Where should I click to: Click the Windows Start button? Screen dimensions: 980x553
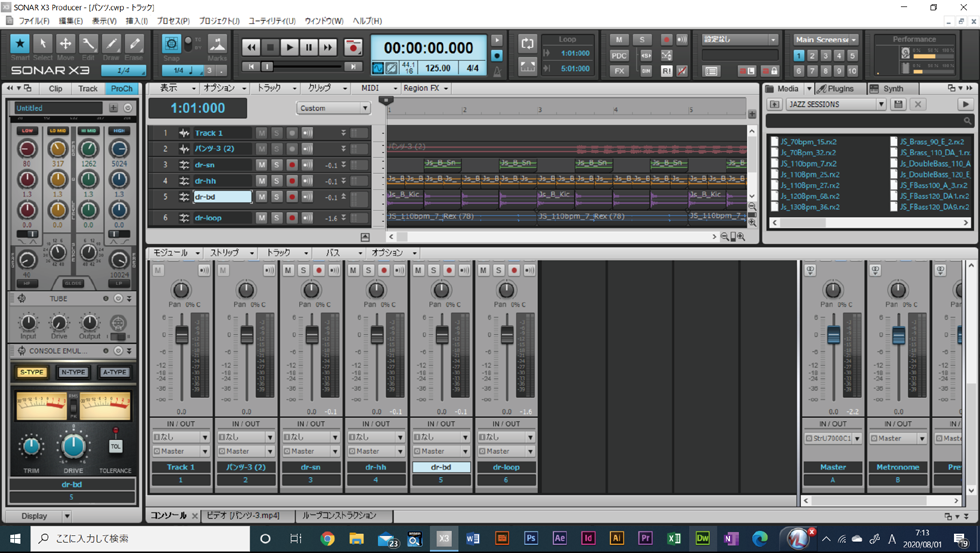point(14,538)
